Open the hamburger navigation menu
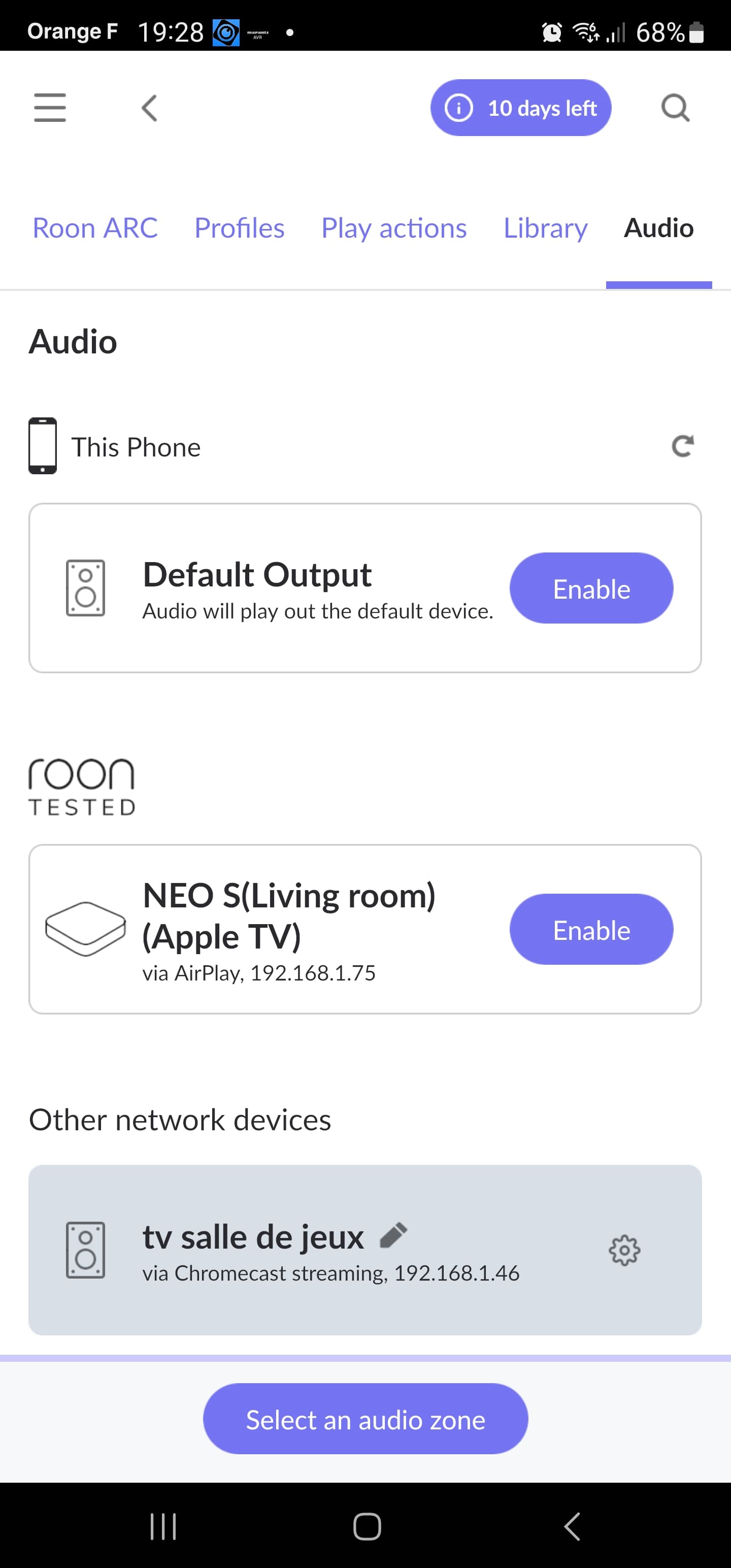This screenshot has height=1568, width=731. 50,108
